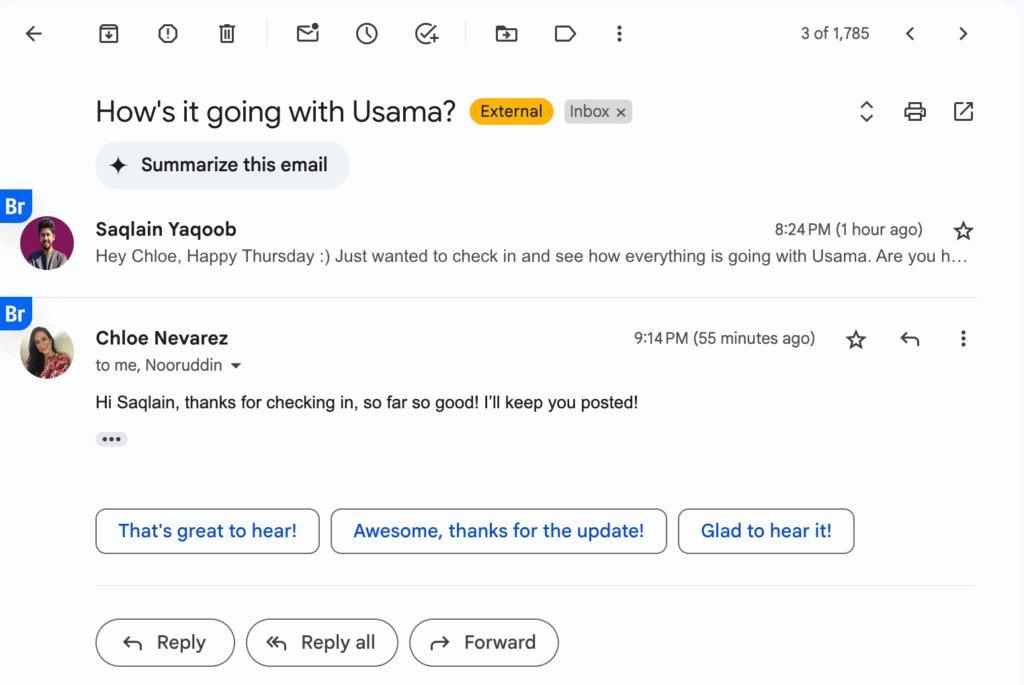1024x685 pixels.
Task: Go back to the inbox list
Action: pos(34,34)
